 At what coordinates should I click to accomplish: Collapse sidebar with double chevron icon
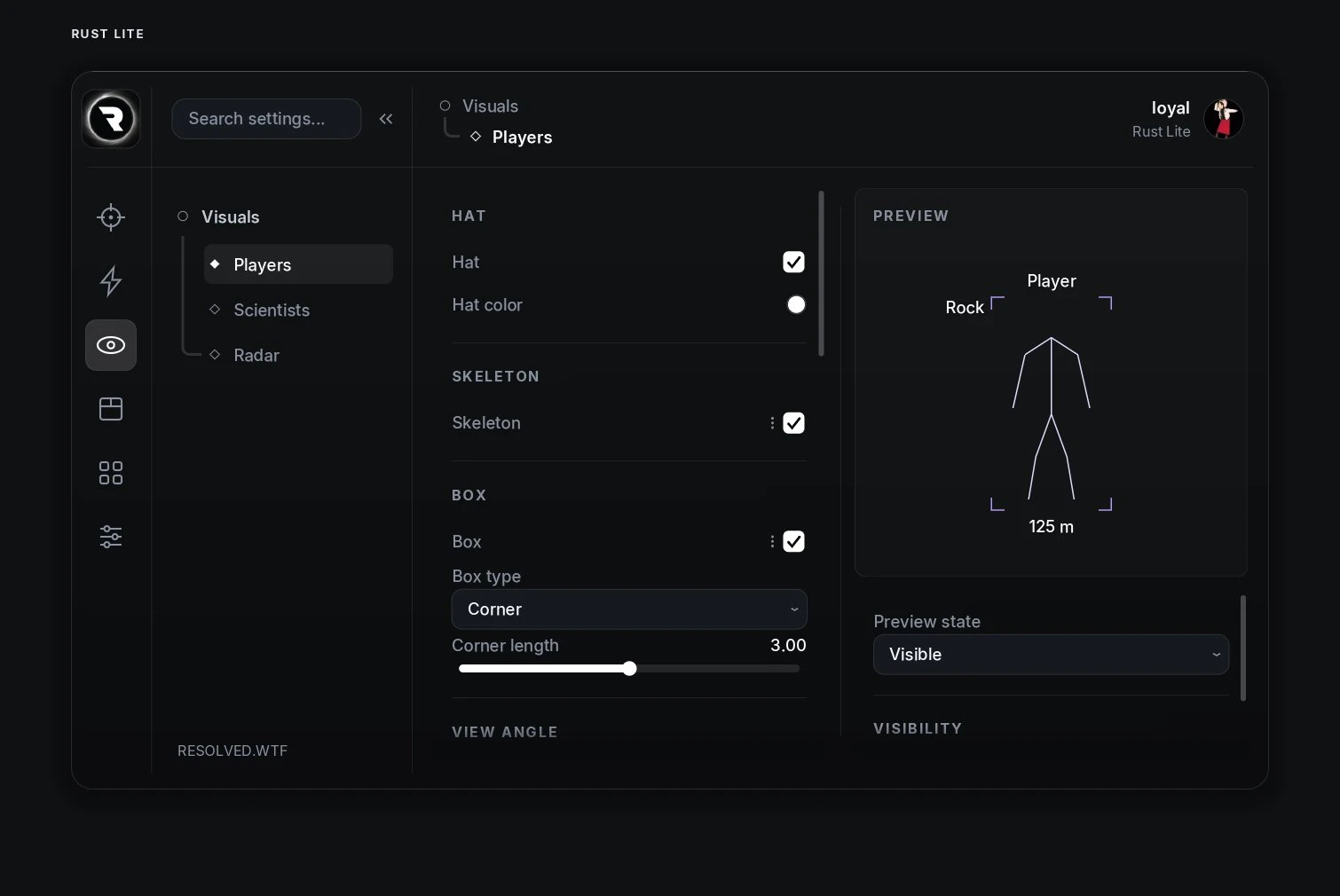click(x=386, y=119)
